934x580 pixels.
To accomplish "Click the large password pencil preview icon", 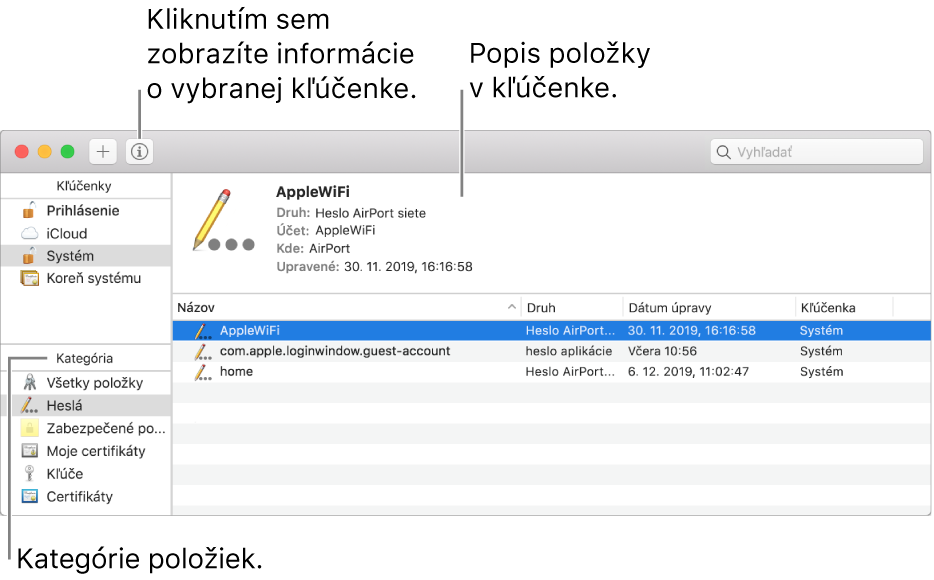I will pyautogui.click(x=223, y=220).
